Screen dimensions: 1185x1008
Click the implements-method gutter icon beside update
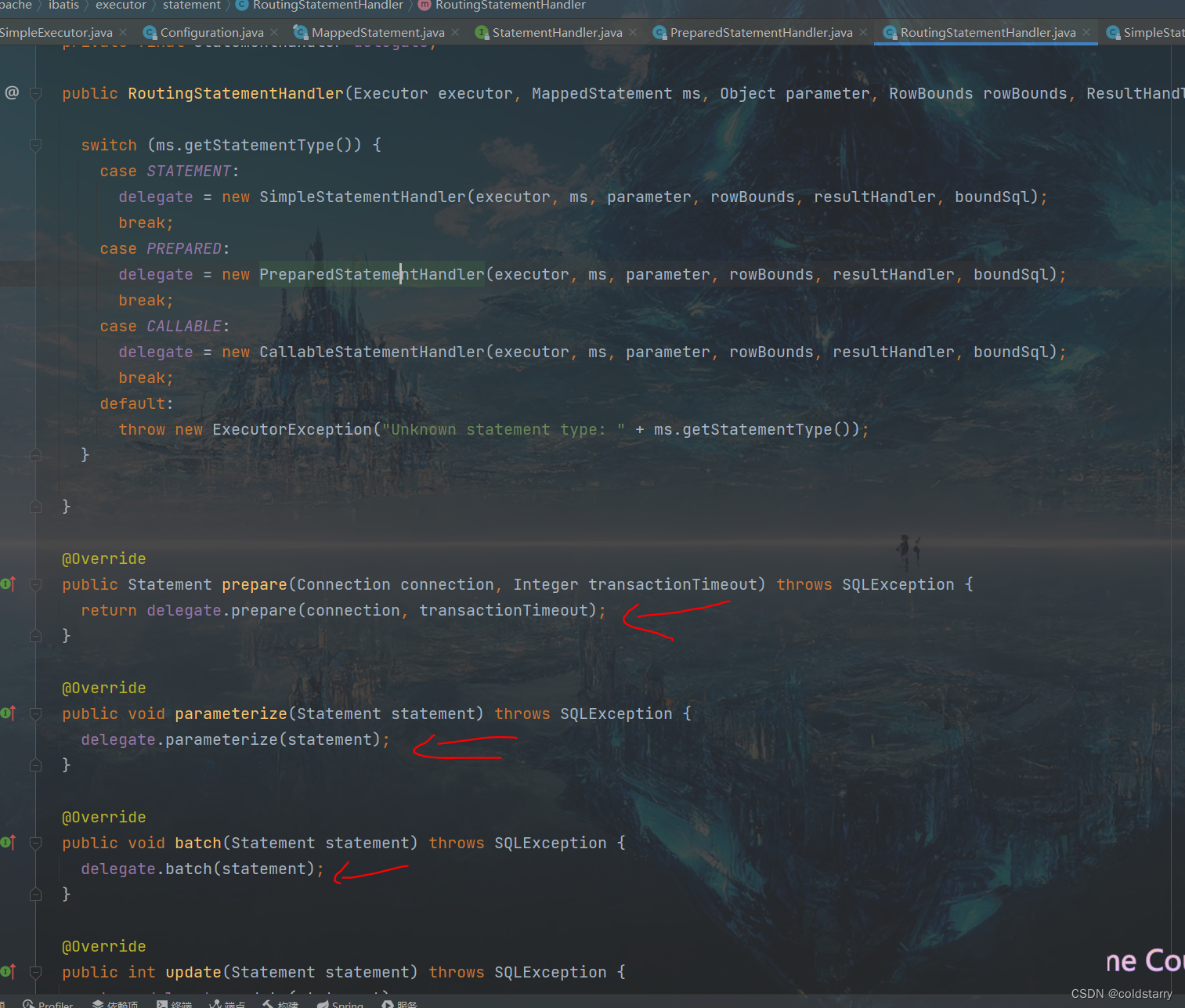coord(8,971)
